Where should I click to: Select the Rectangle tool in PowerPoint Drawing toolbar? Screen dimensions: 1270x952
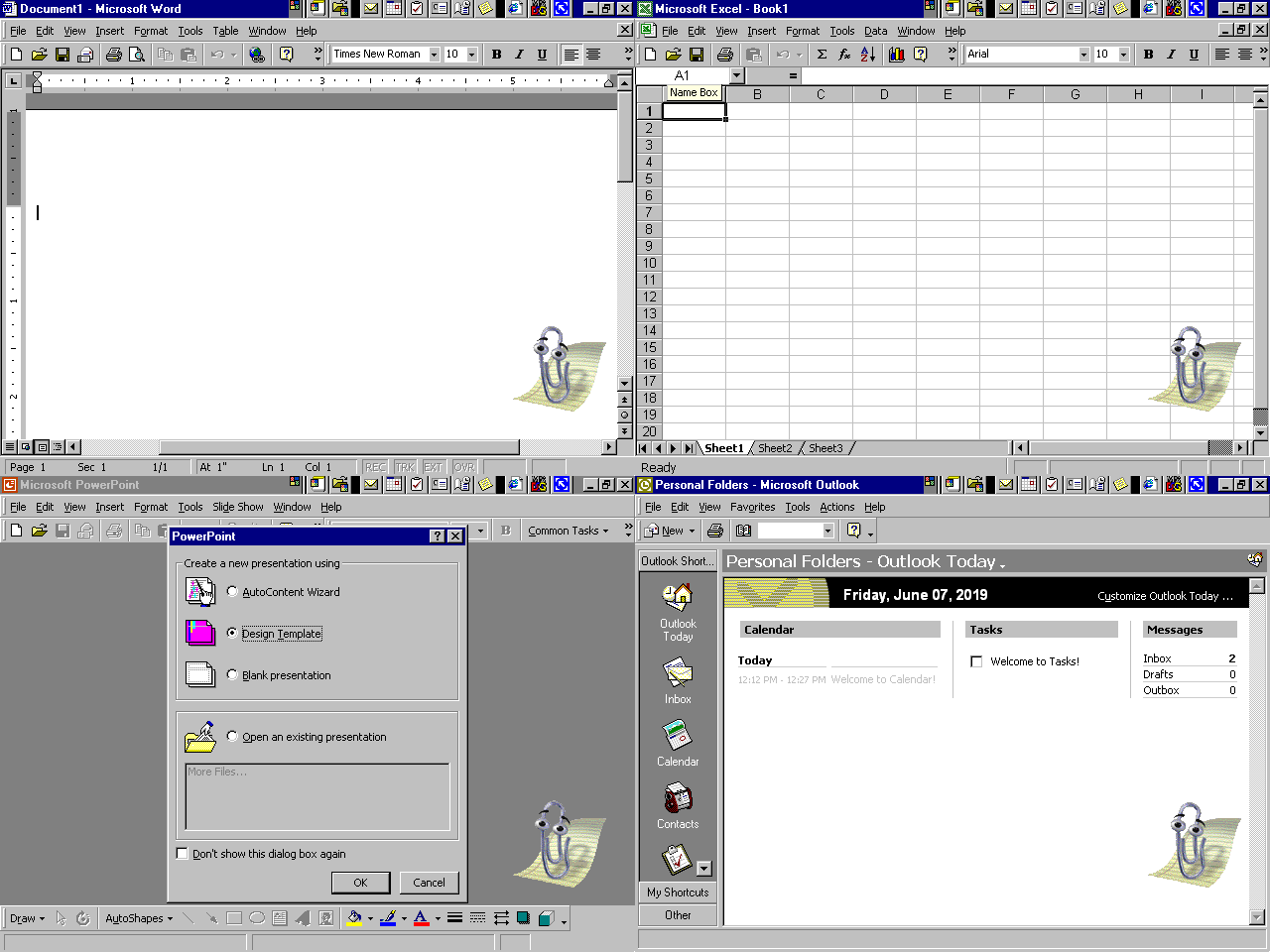coord(234,918)
